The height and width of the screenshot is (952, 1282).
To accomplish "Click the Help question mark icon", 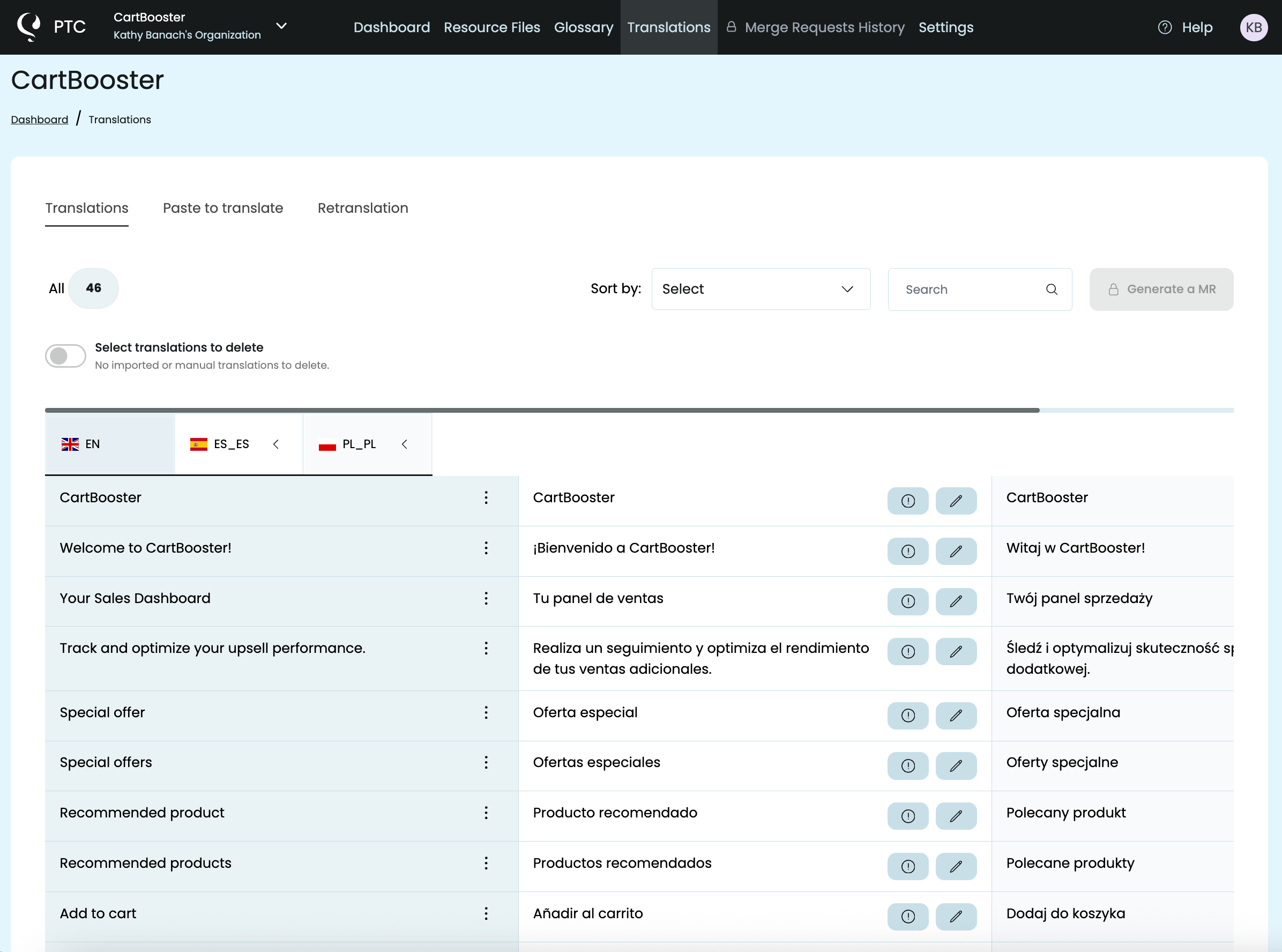I will 1165,27.
